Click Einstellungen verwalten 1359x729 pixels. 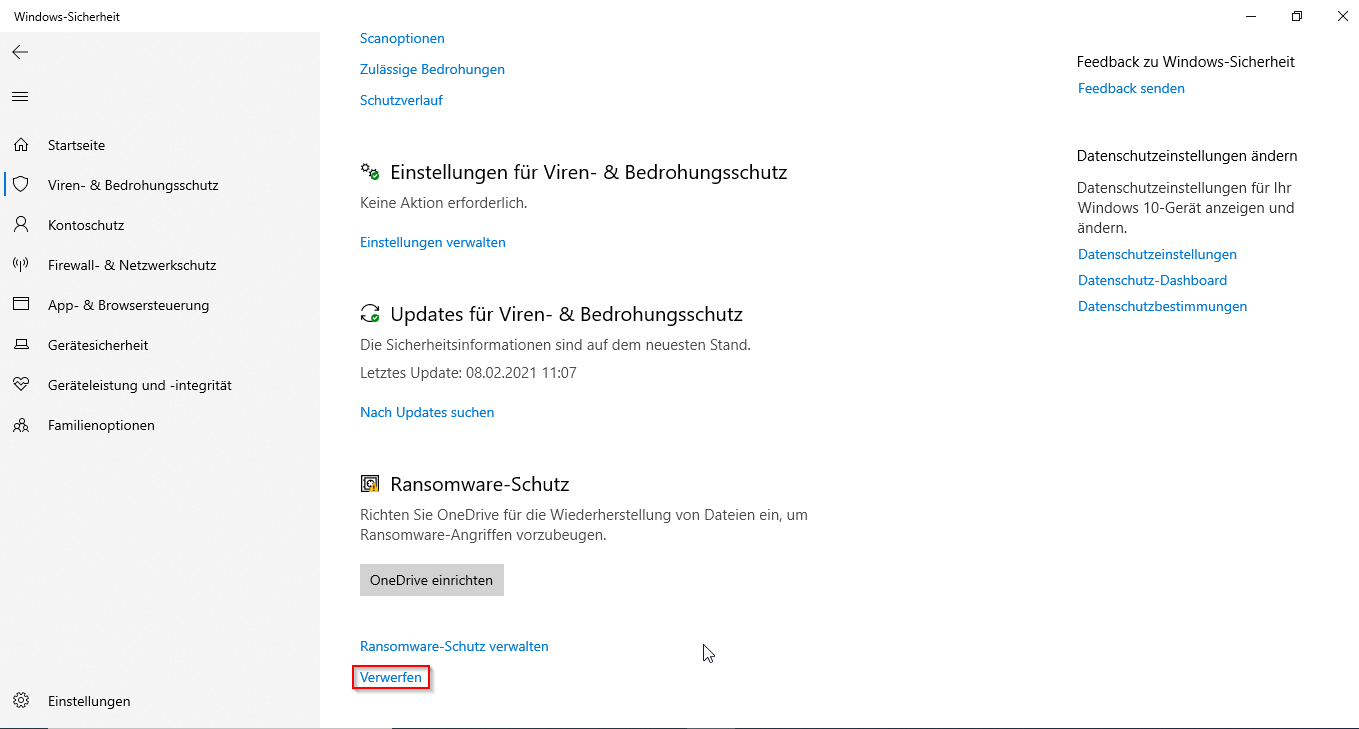click(x=433, y=242)
